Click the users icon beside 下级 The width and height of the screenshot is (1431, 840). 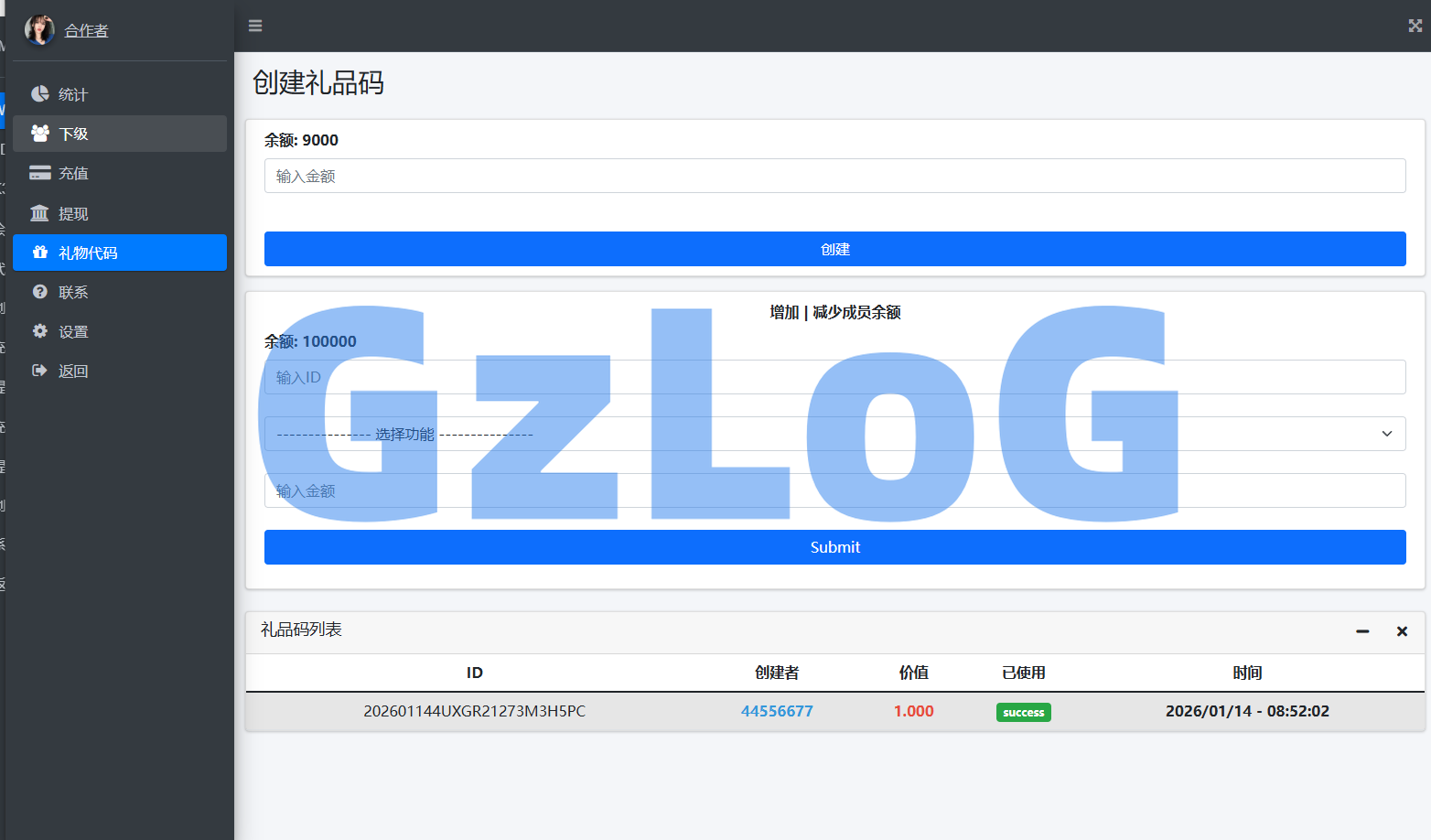click(x=40, y=134)
